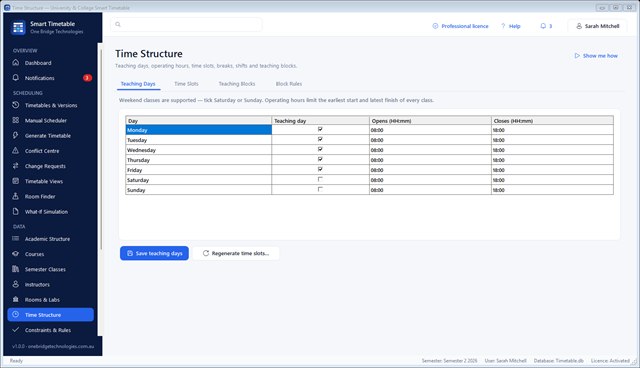Click the Change Requests arrows icon
Viewport: 640px width, 368px height.
point(16,166)
